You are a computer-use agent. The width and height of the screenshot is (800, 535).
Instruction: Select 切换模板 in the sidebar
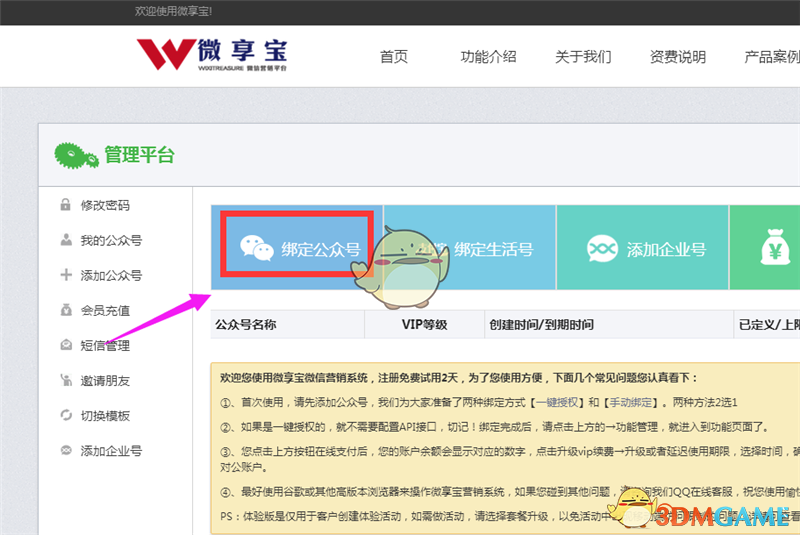(105, 416)
